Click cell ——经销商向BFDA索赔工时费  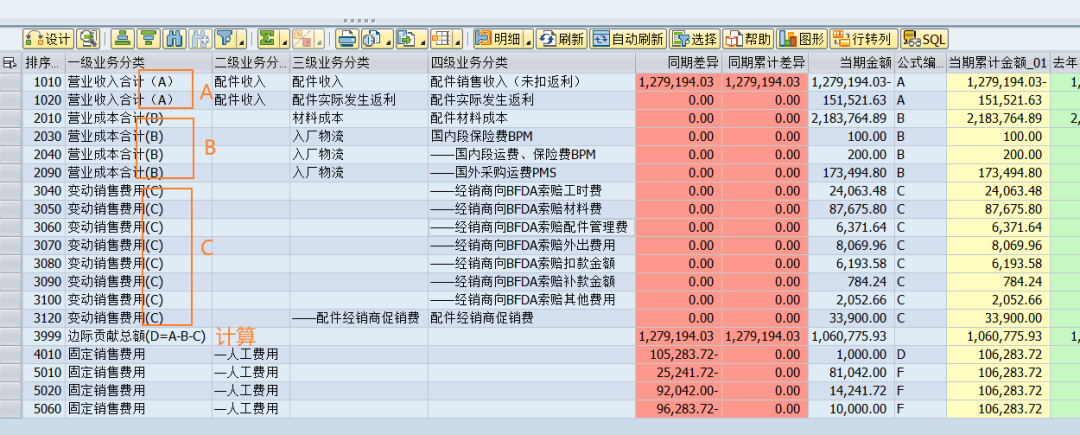[532, 191]
